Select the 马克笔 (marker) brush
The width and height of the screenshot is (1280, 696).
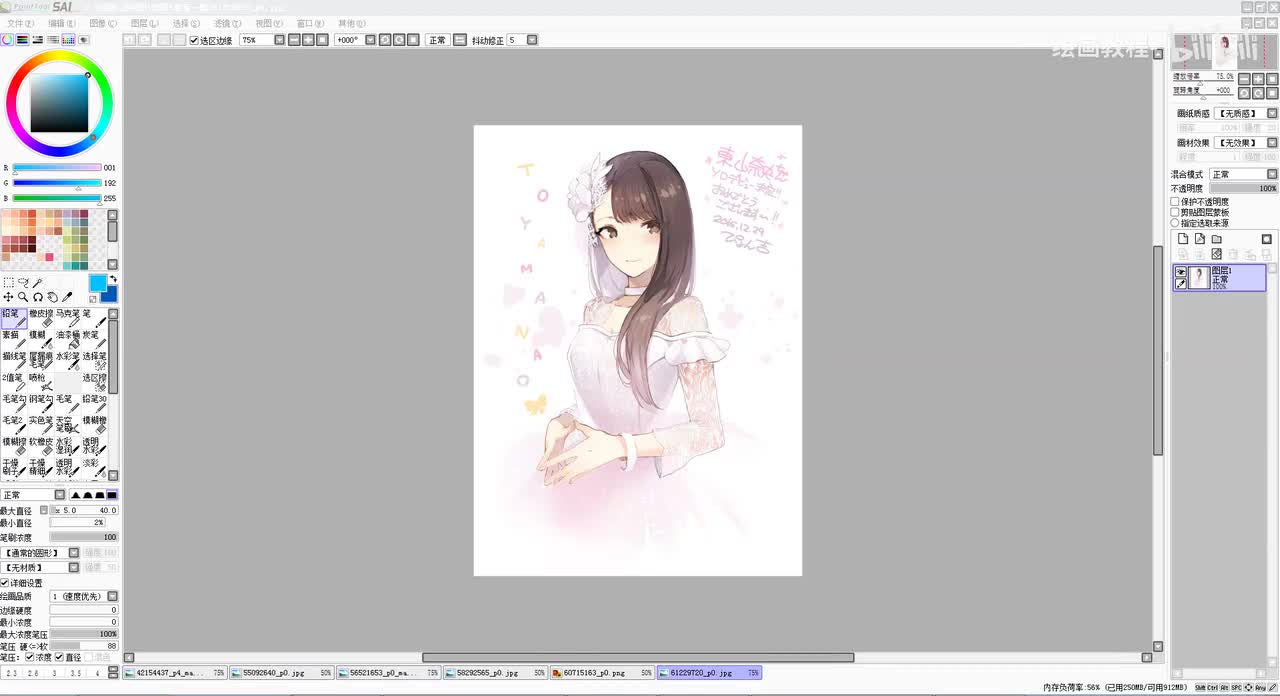coord(68,318)
